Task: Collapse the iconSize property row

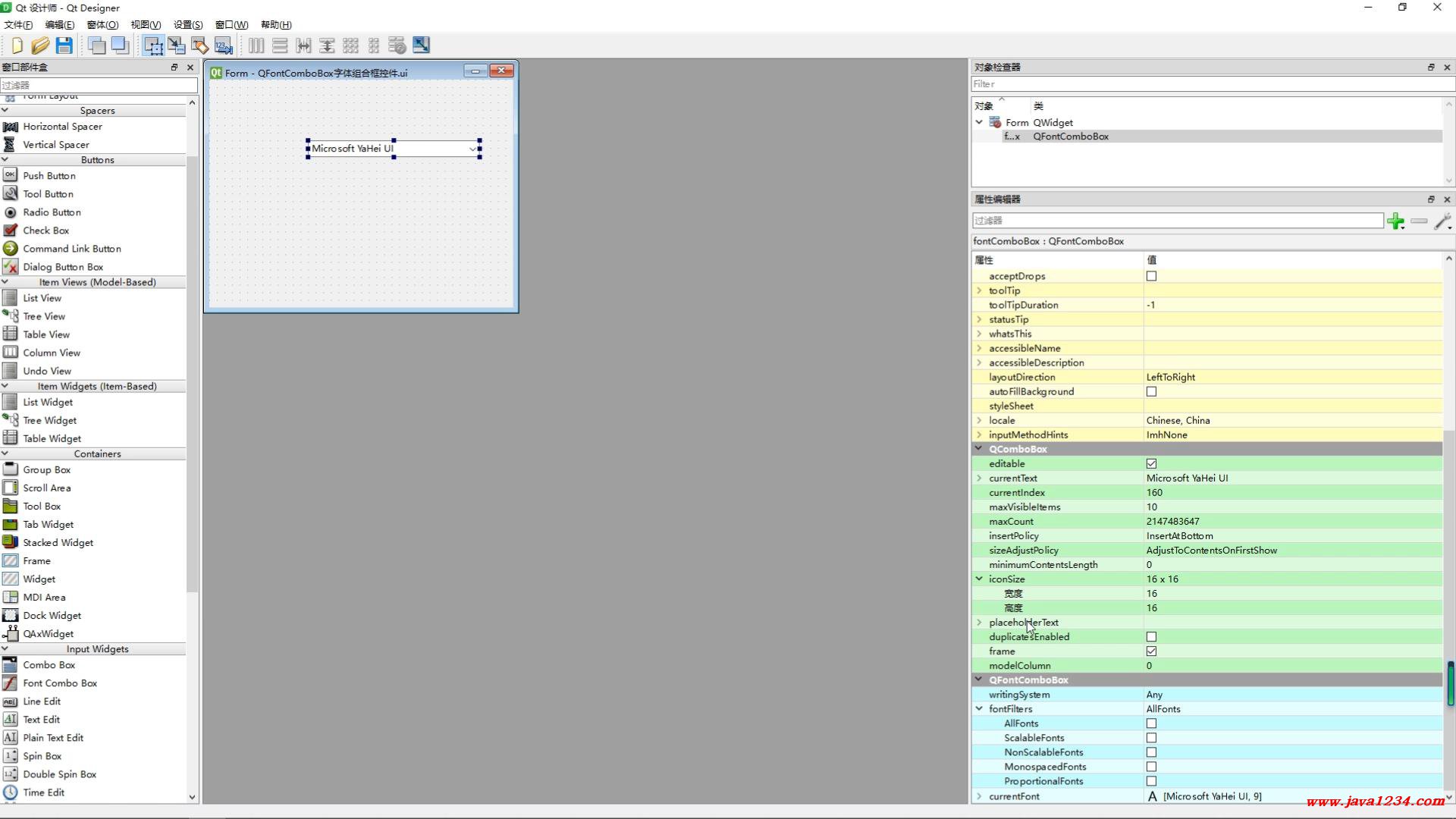Action: (x=979, y=579)
